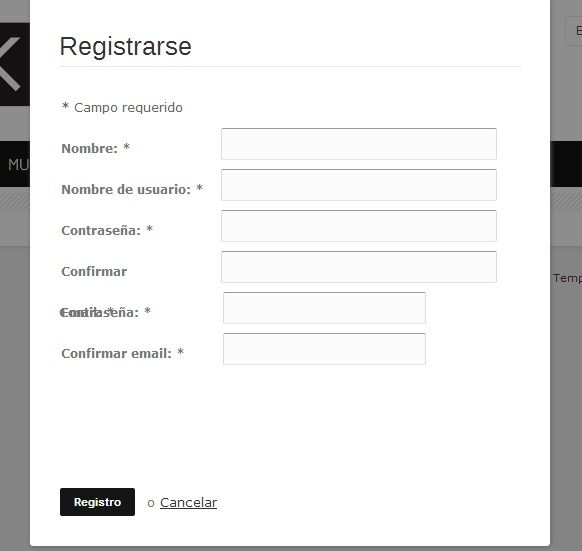The image size is (582, 551).
Task: Focus the Nombre de usuario input box
Action: click(x=359, y=185)
